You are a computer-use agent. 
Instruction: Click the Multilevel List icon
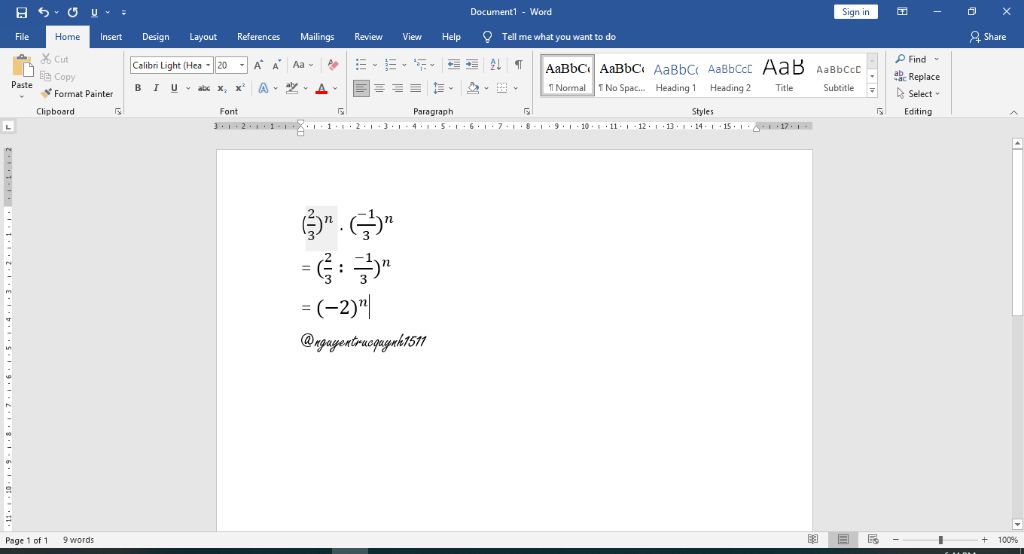click(420, 65)
